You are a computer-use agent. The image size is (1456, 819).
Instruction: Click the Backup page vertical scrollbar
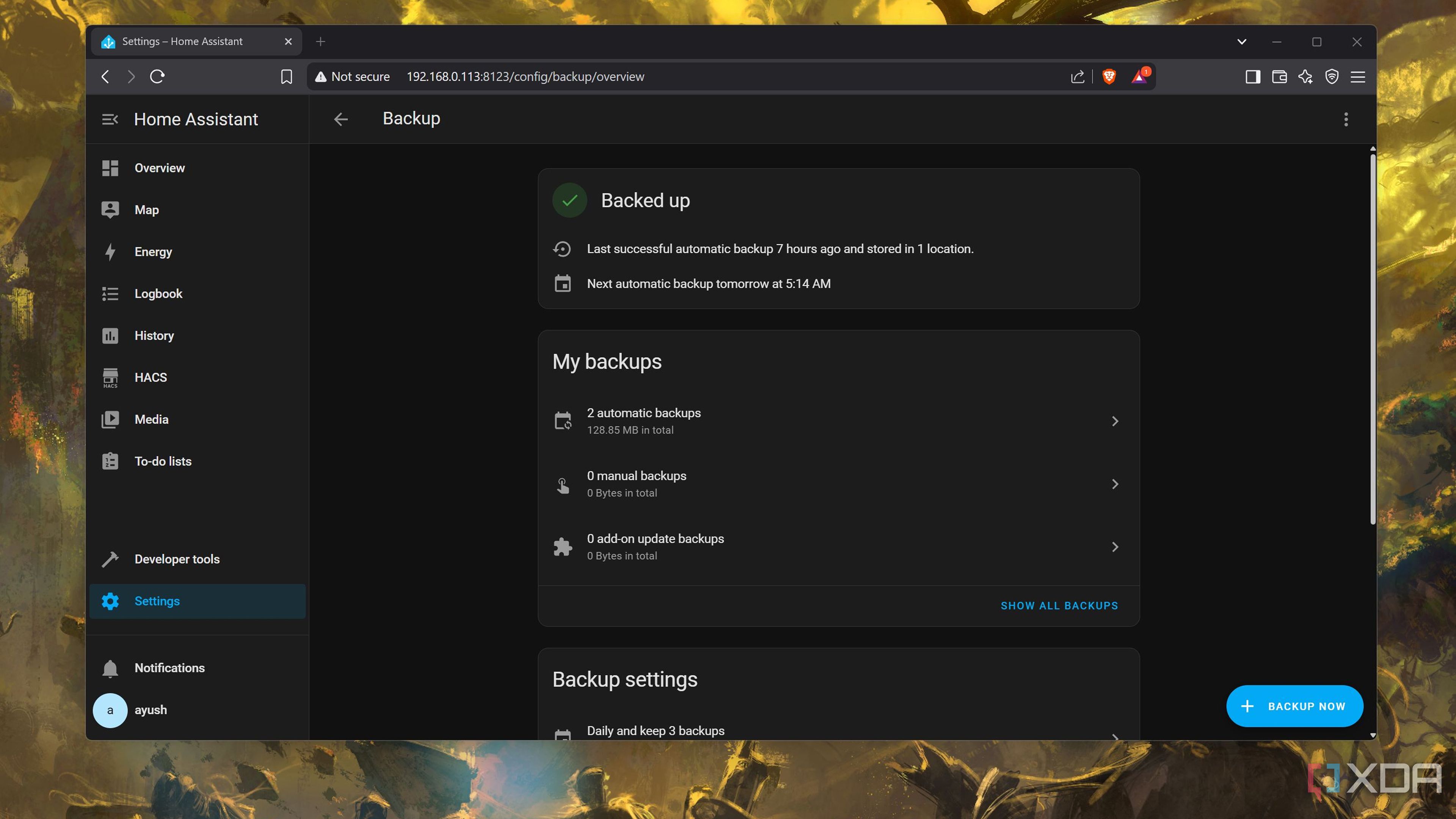[1372, 339]
